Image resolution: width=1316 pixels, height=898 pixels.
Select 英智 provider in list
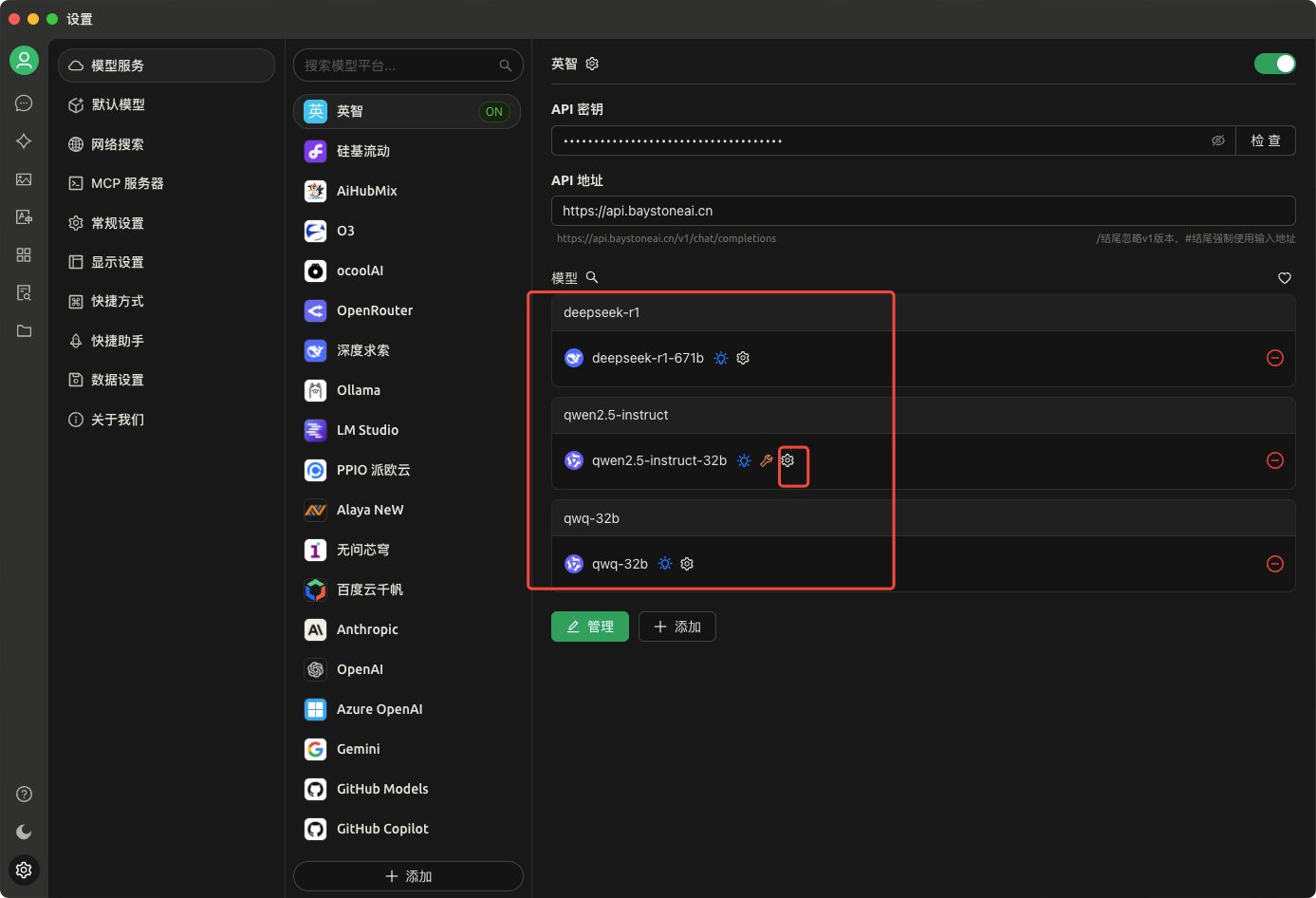[407, 111]
